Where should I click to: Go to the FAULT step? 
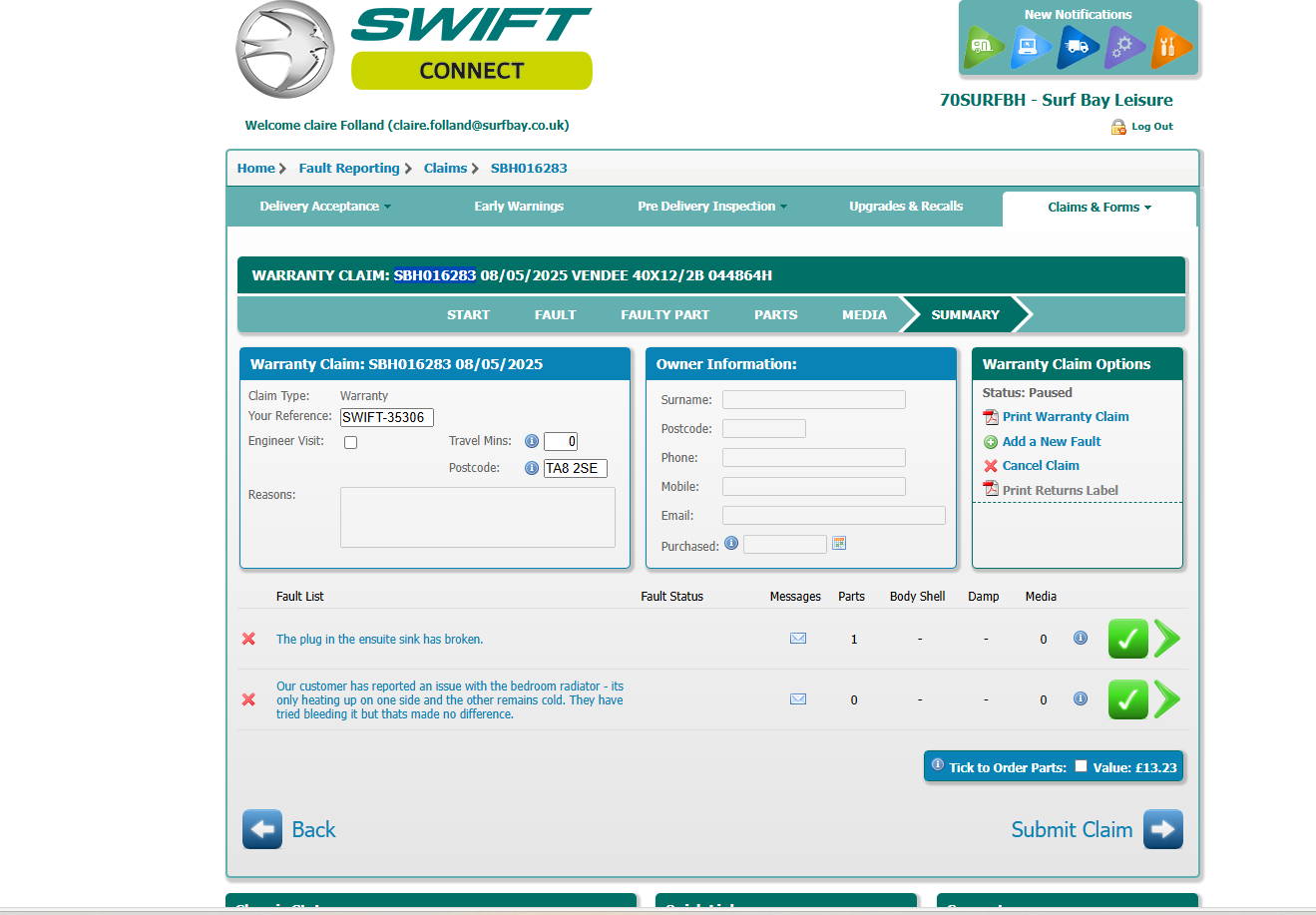click(555, 314)
